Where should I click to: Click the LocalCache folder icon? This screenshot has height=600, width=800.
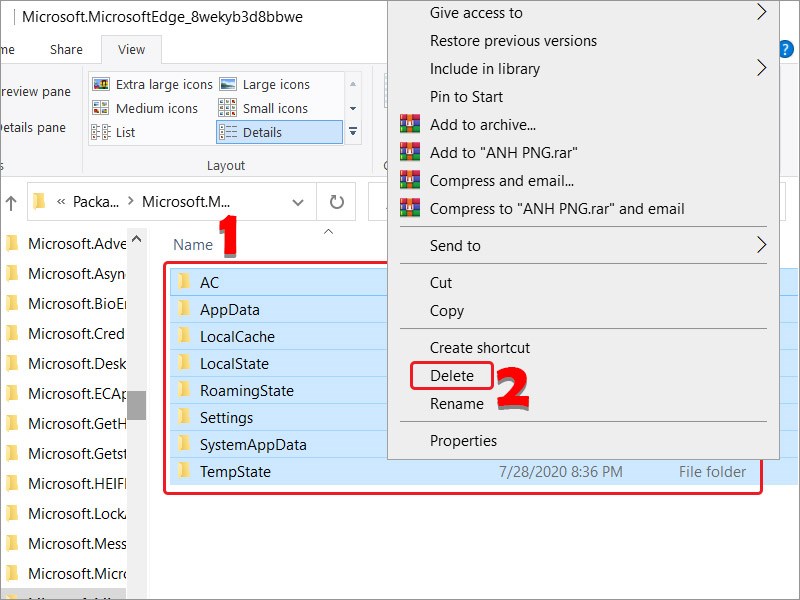coord(184,336)
